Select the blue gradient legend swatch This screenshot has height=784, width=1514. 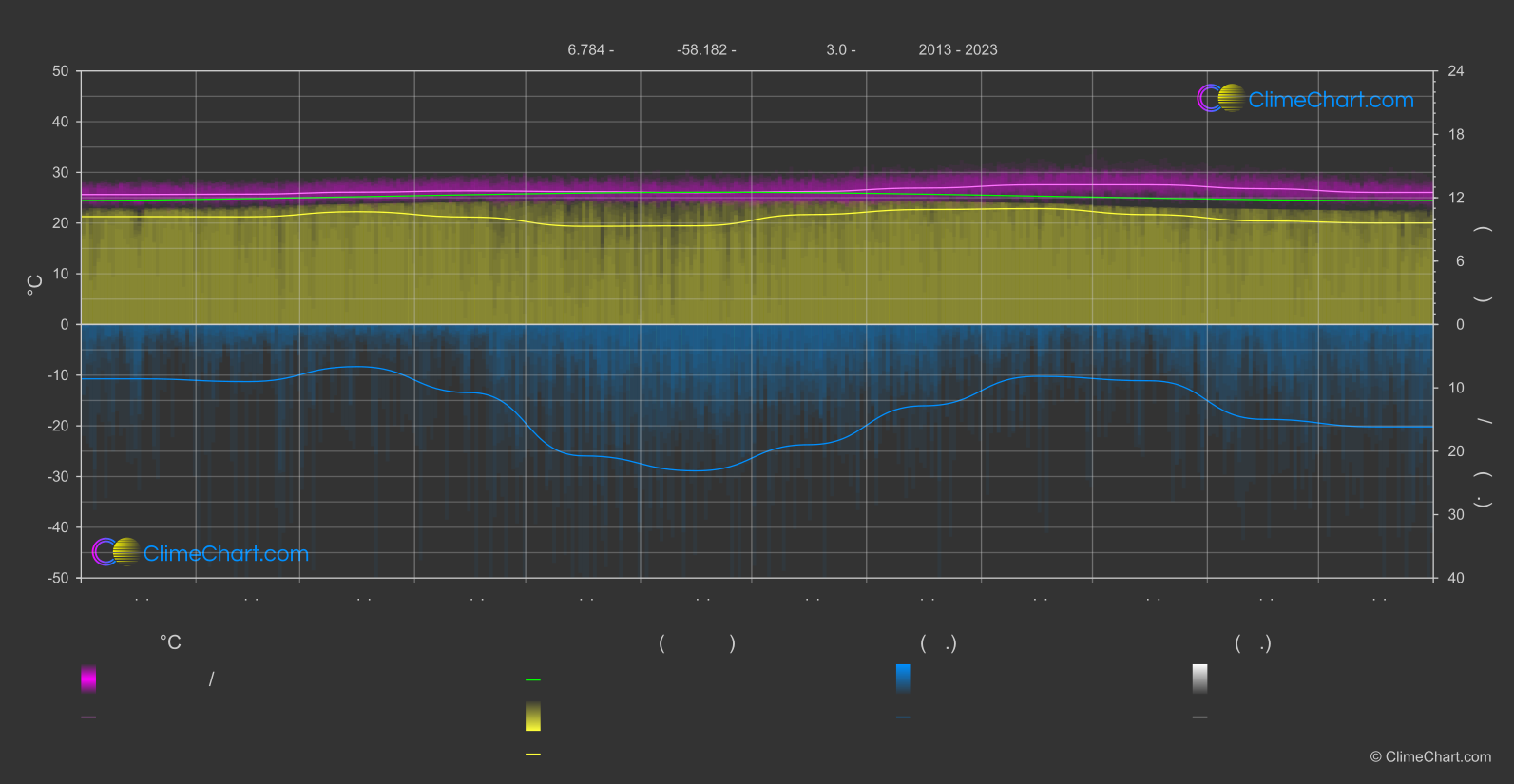tap(904, 679)
